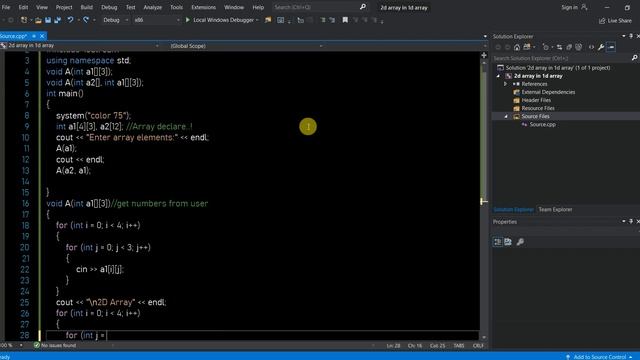This screenshot has width=640, height=360.
Task: Open the View menu
Action: click(42, 7)
